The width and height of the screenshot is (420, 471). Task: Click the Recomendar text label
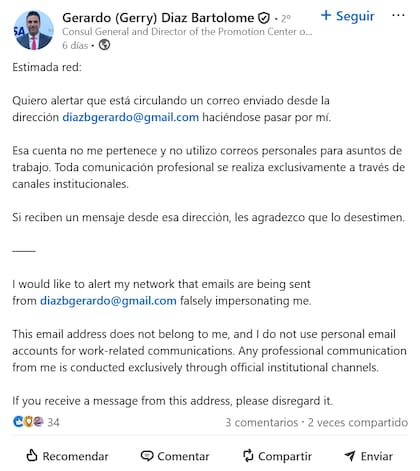(75, 456)
